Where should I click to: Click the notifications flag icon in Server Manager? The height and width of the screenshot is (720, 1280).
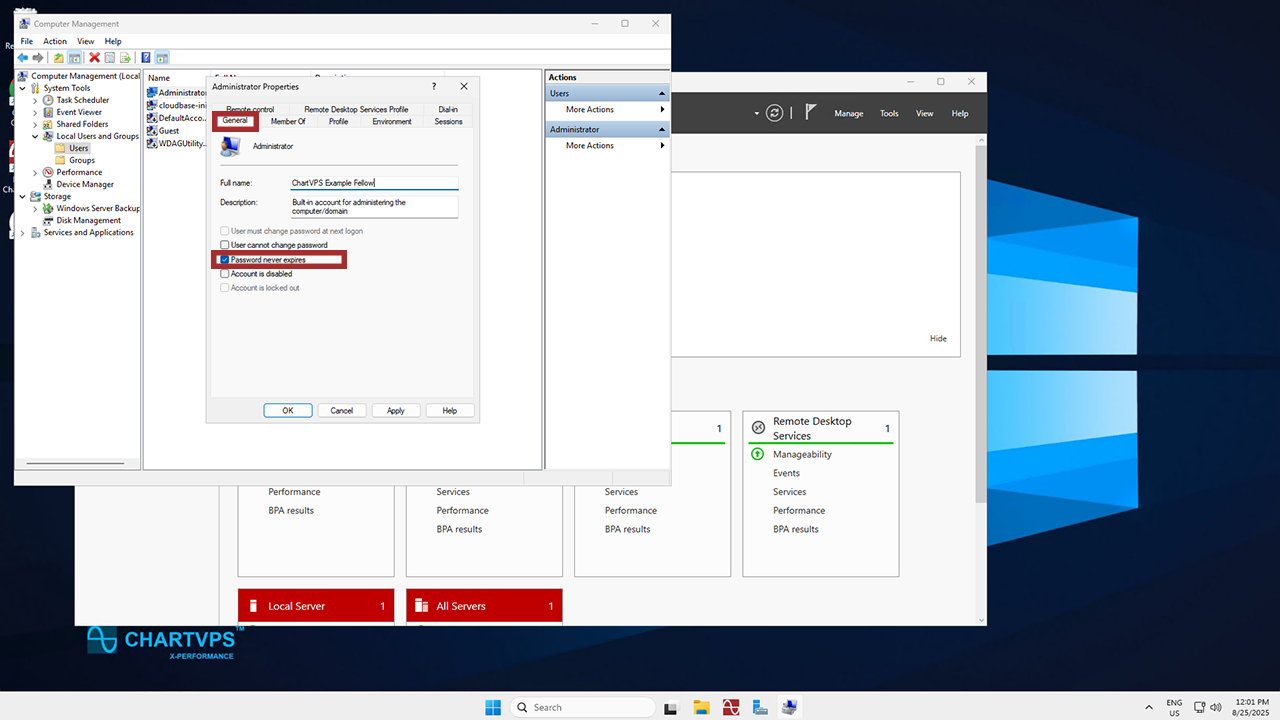point(812,113)
